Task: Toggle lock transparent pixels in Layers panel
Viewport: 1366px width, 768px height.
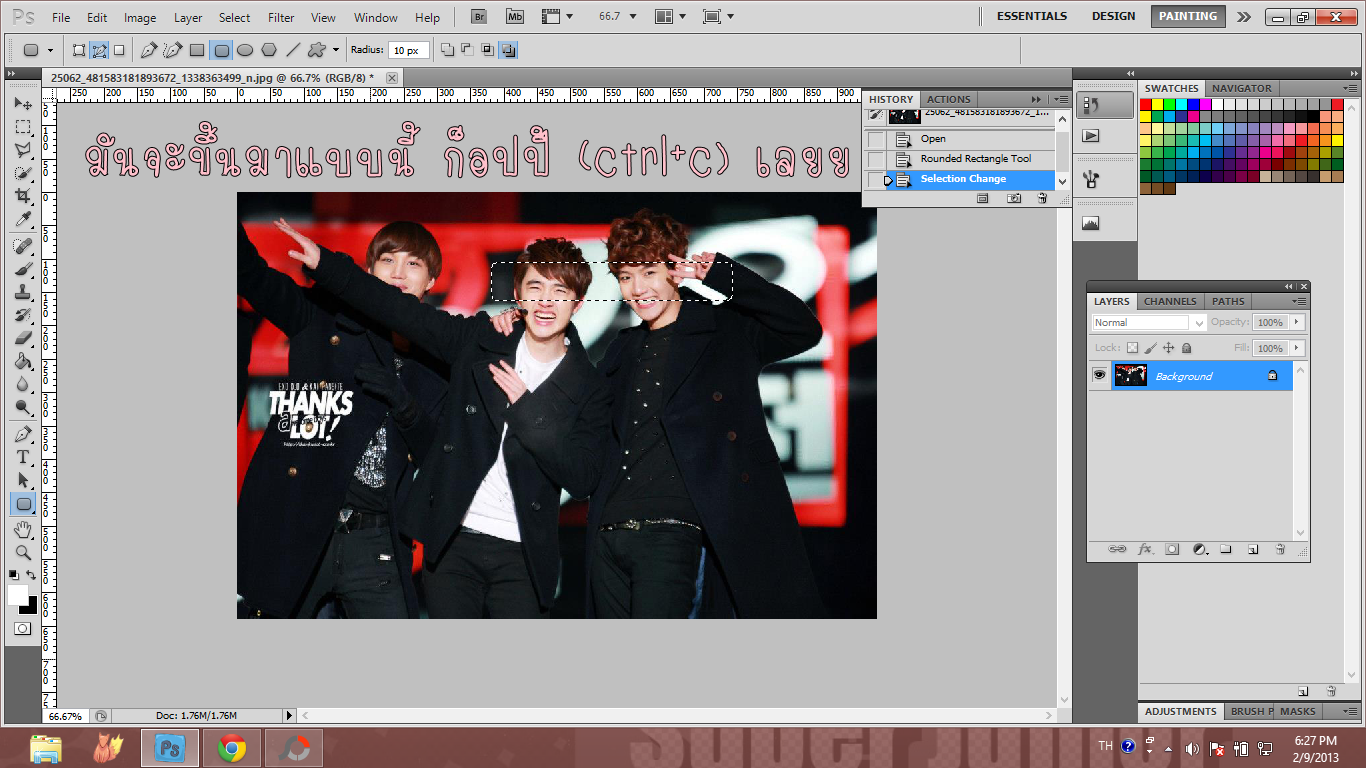Action: 1132,348
